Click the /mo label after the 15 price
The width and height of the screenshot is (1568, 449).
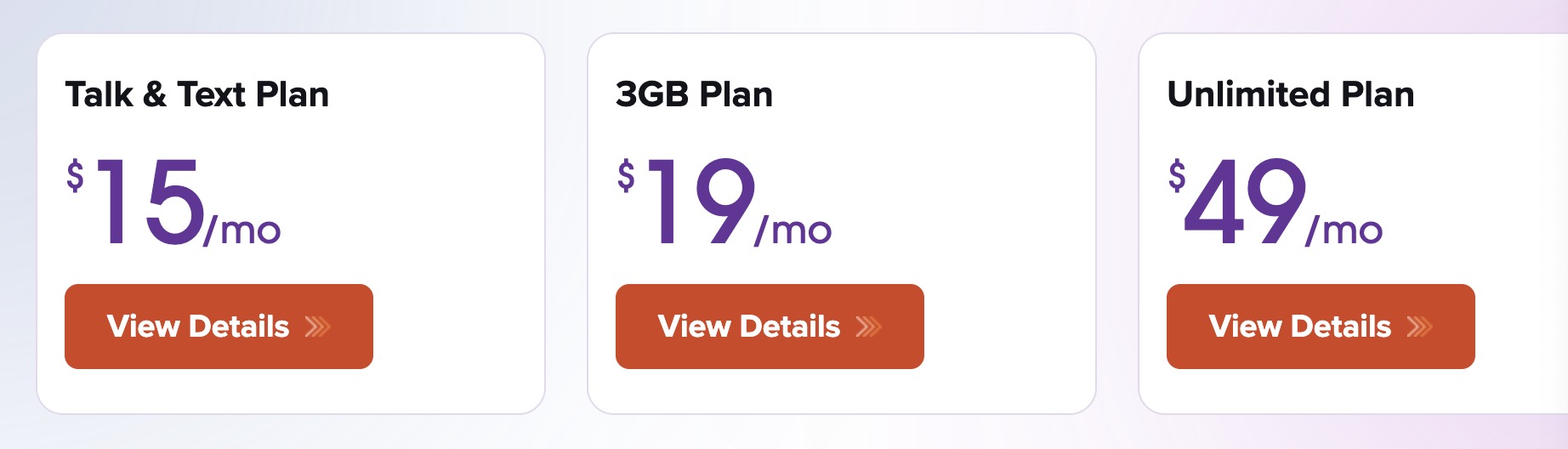(243, 230)
